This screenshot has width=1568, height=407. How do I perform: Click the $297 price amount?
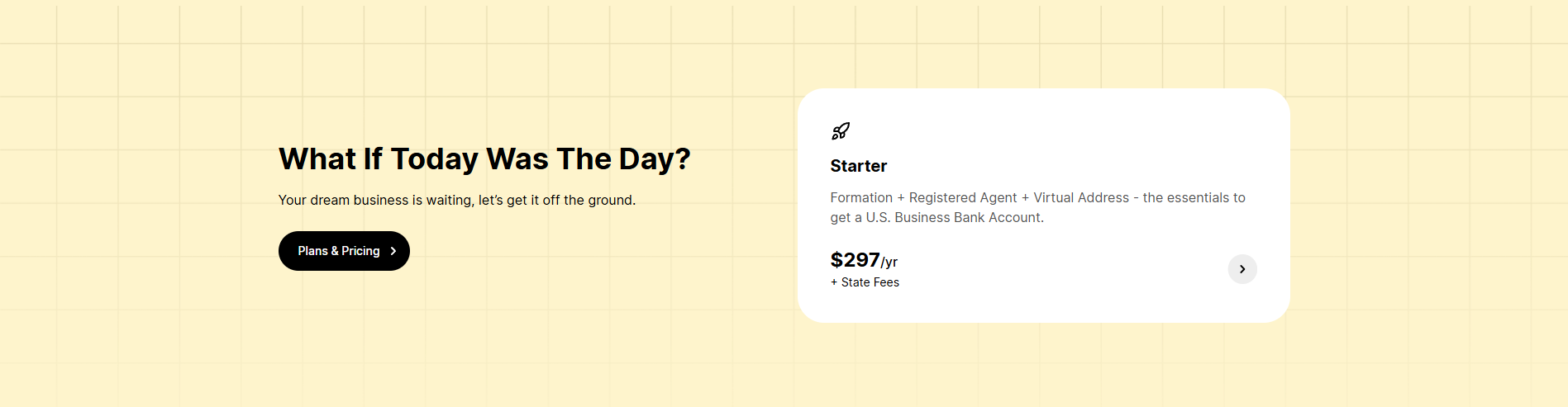tap(855, 260)
